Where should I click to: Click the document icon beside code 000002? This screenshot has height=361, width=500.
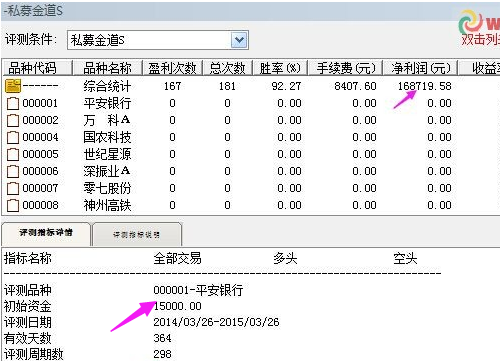pyautogui.click(x=13, y=120)
